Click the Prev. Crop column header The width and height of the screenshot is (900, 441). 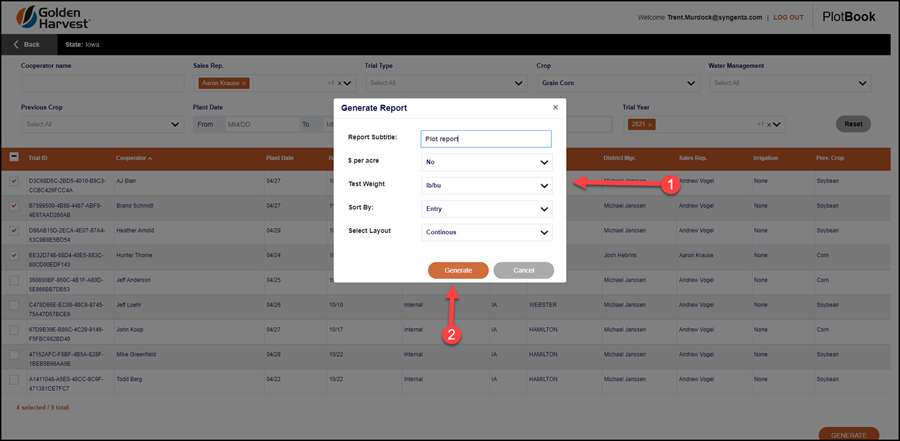[x=830, y=158]
